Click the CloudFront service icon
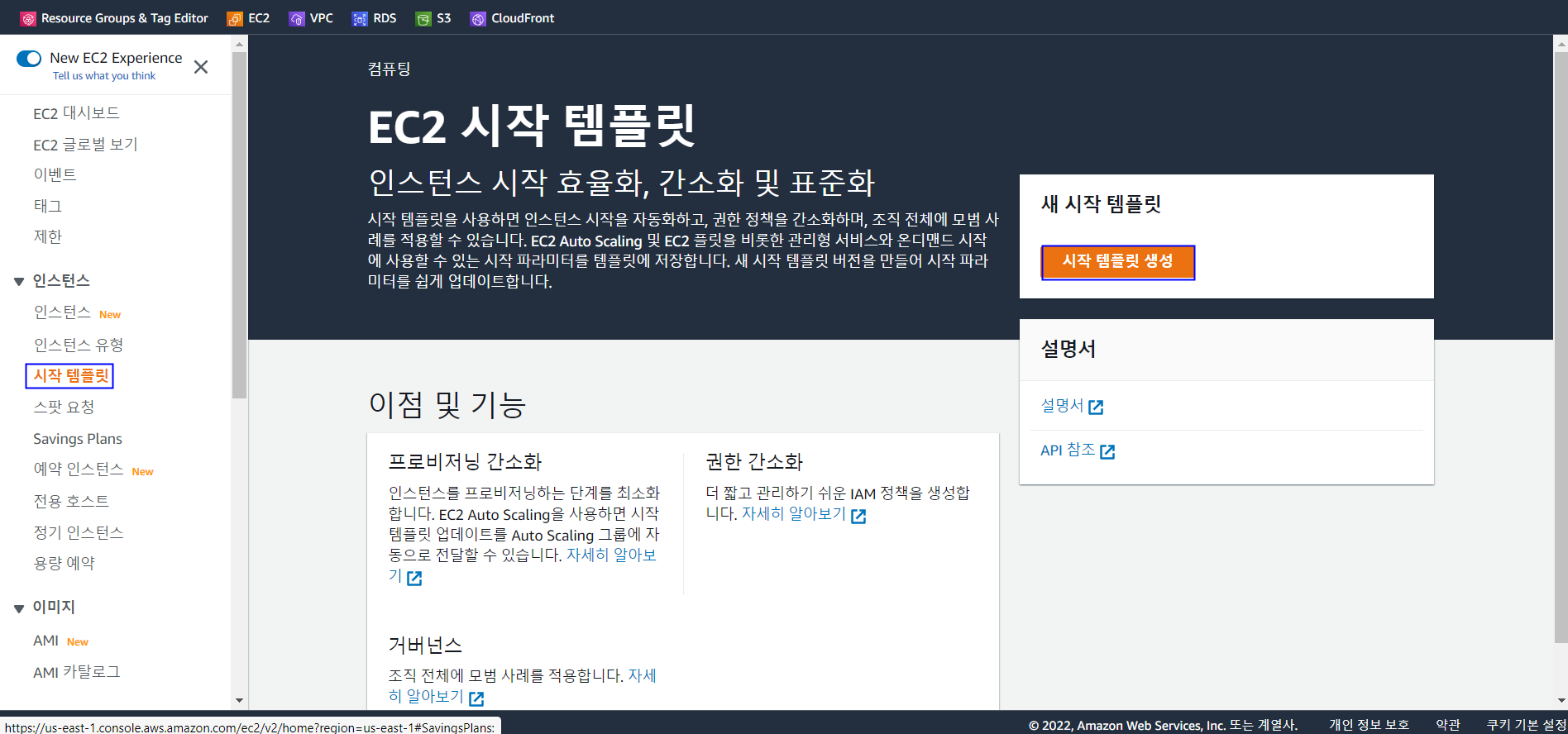This screenshot has height=734, width=1568. point(478,18)
